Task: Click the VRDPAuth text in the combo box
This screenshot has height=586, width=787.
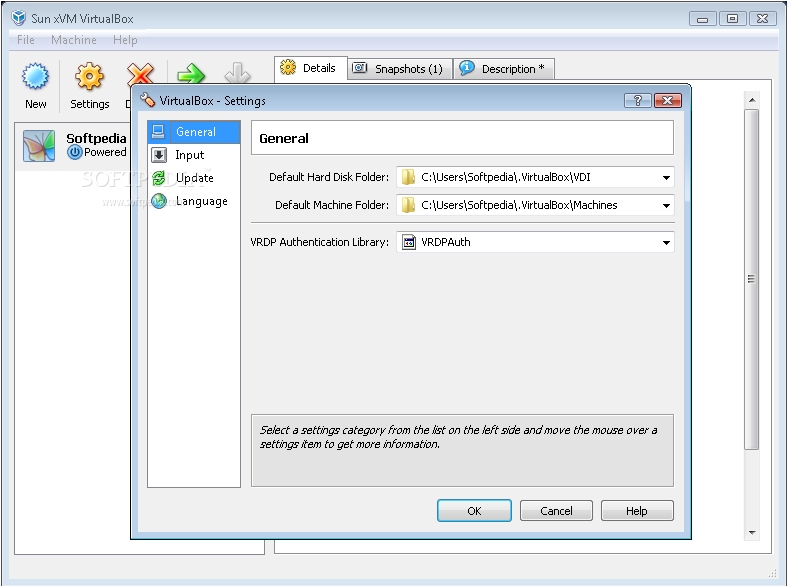Action: click(x=446, y=242)
